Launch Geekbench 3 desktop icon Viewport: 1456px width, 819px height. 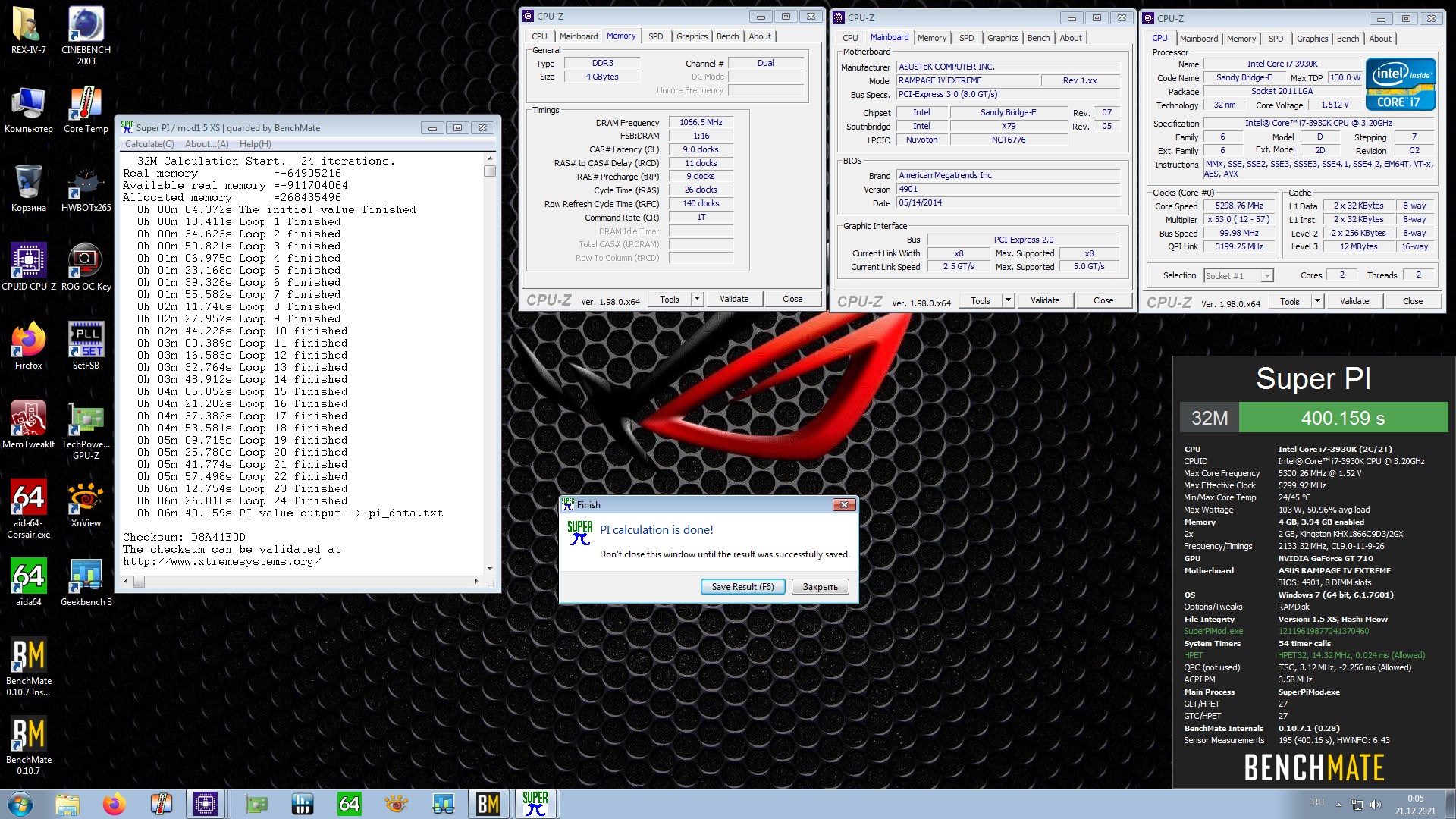pos(86,582)
